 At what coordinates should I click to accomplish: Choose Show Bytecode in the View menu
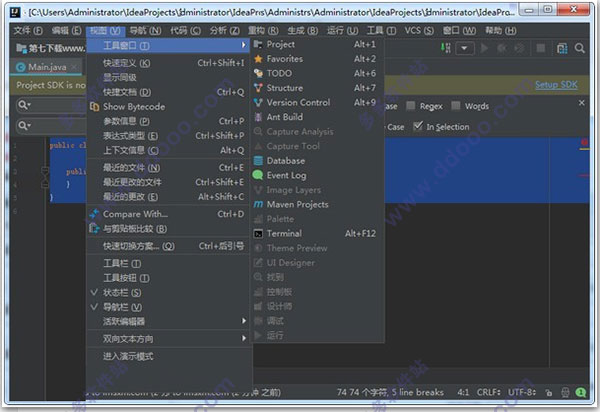(168, 107)
